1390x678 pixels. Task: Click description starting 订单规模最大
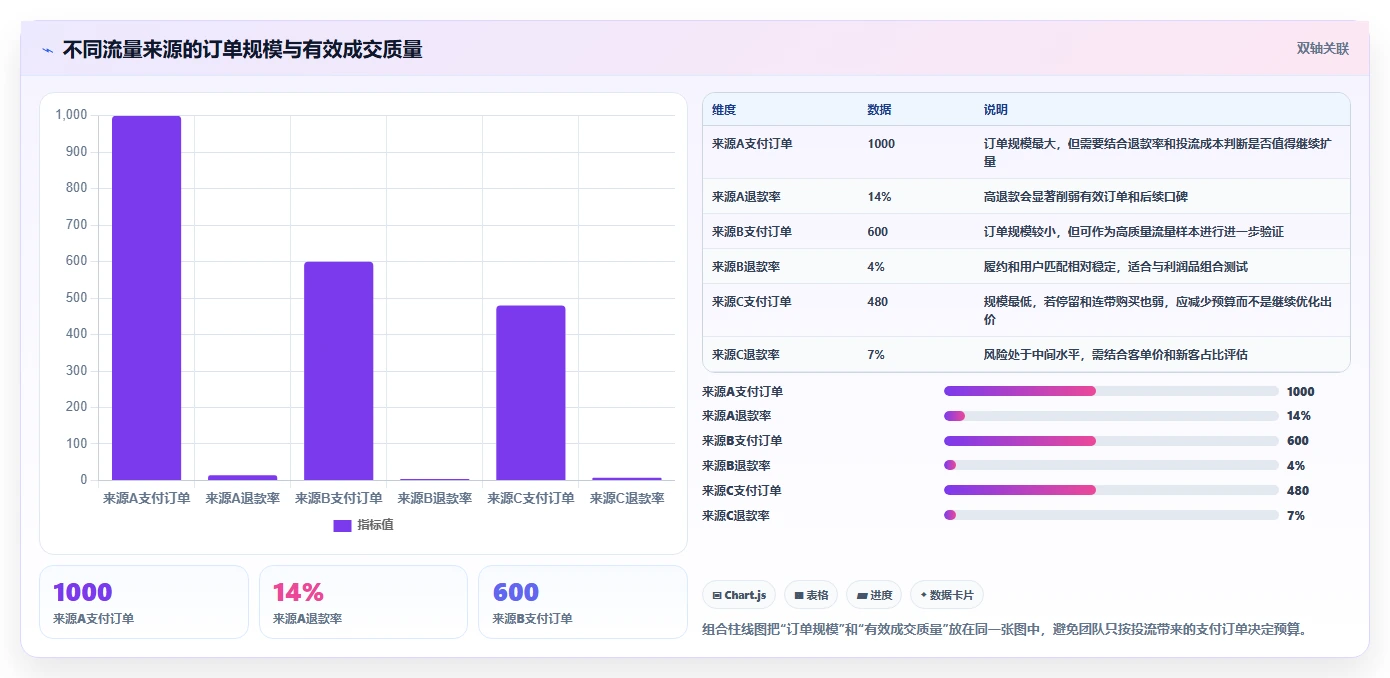[x=1158, y=153]
